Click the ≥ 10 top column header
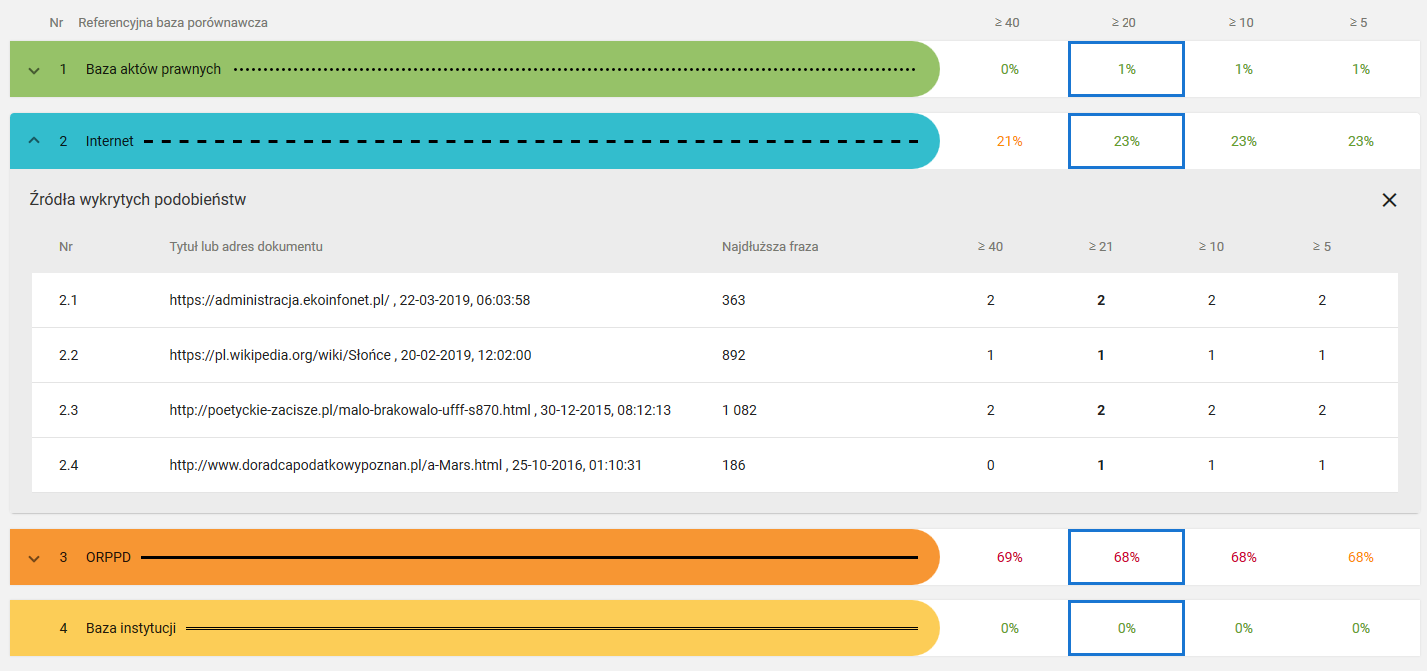The width and height of the screenshot is (1427, 671). coord(1241,22)
